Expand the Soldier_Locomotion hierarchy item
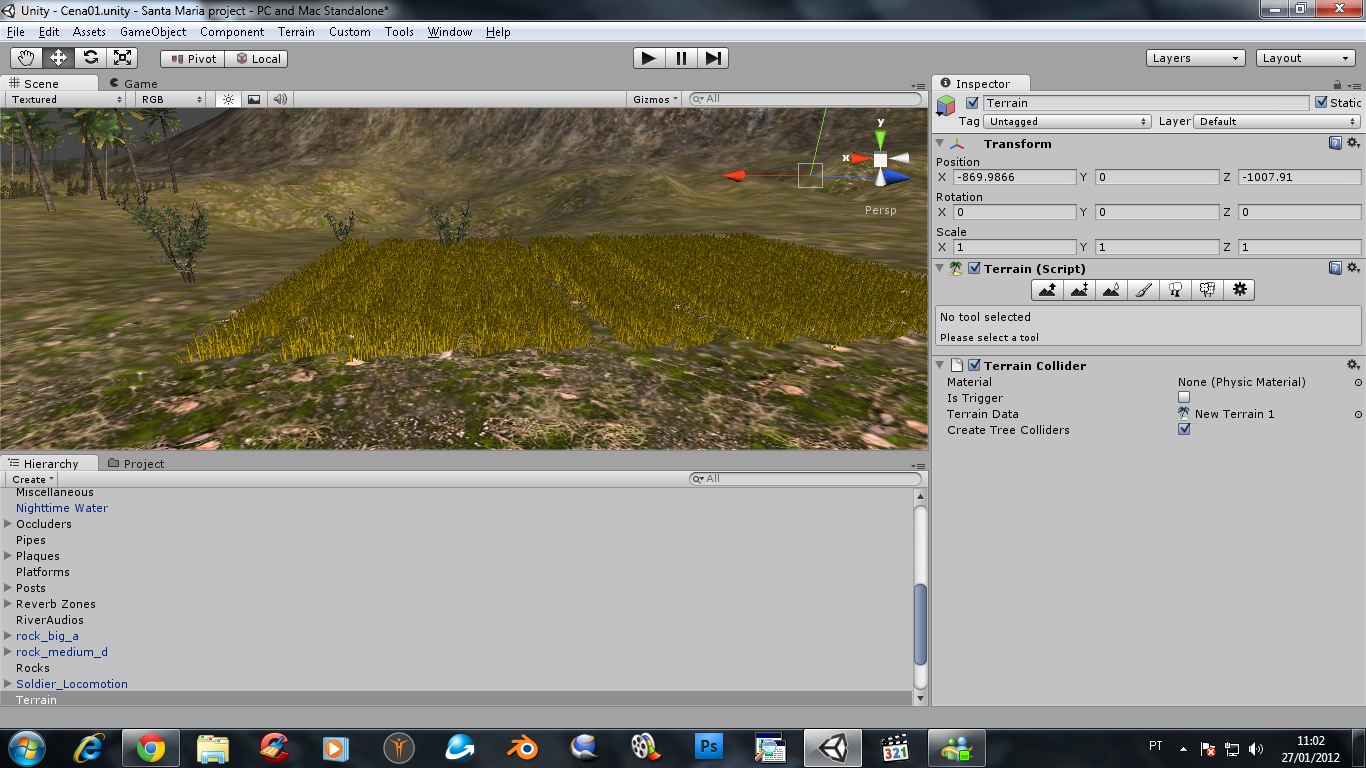Image resolution: width=1366 pixels, height=768 pixels. (x=8, y=684)
